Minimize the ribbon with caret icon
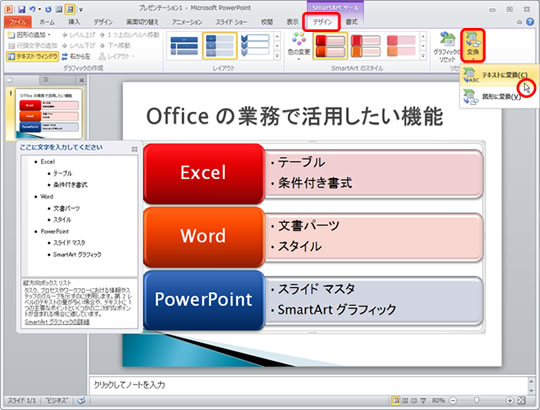Screen dimensions: 540x410 [x=519, y=22]
